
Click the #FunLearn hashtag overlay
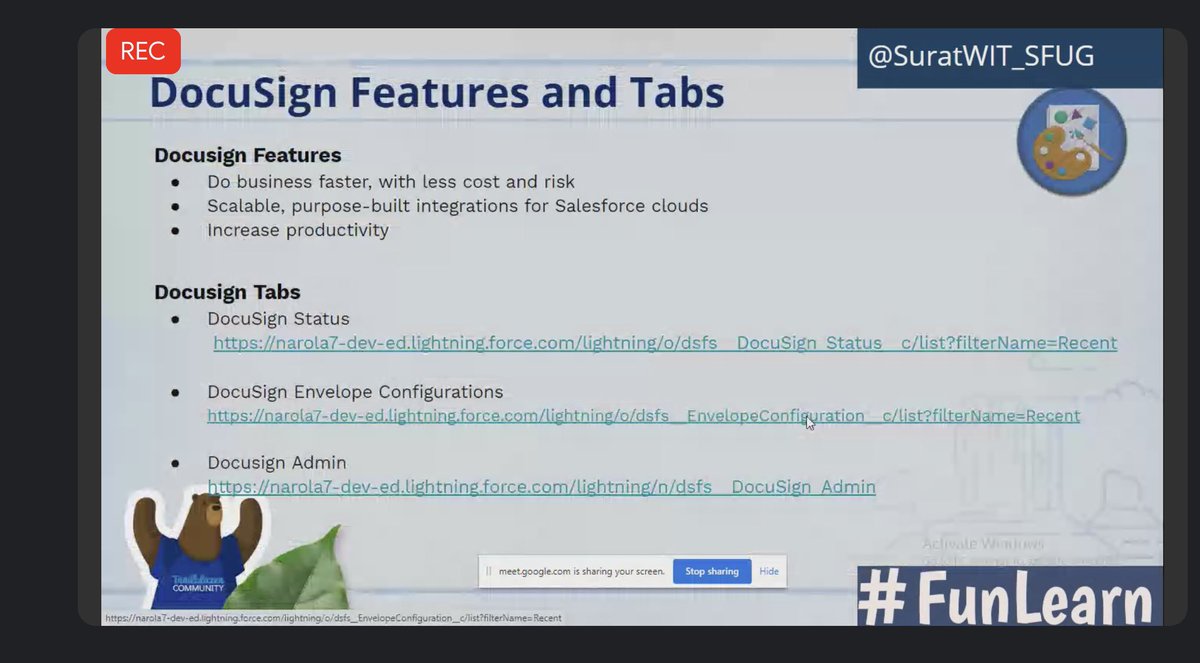pos(1010,594)
